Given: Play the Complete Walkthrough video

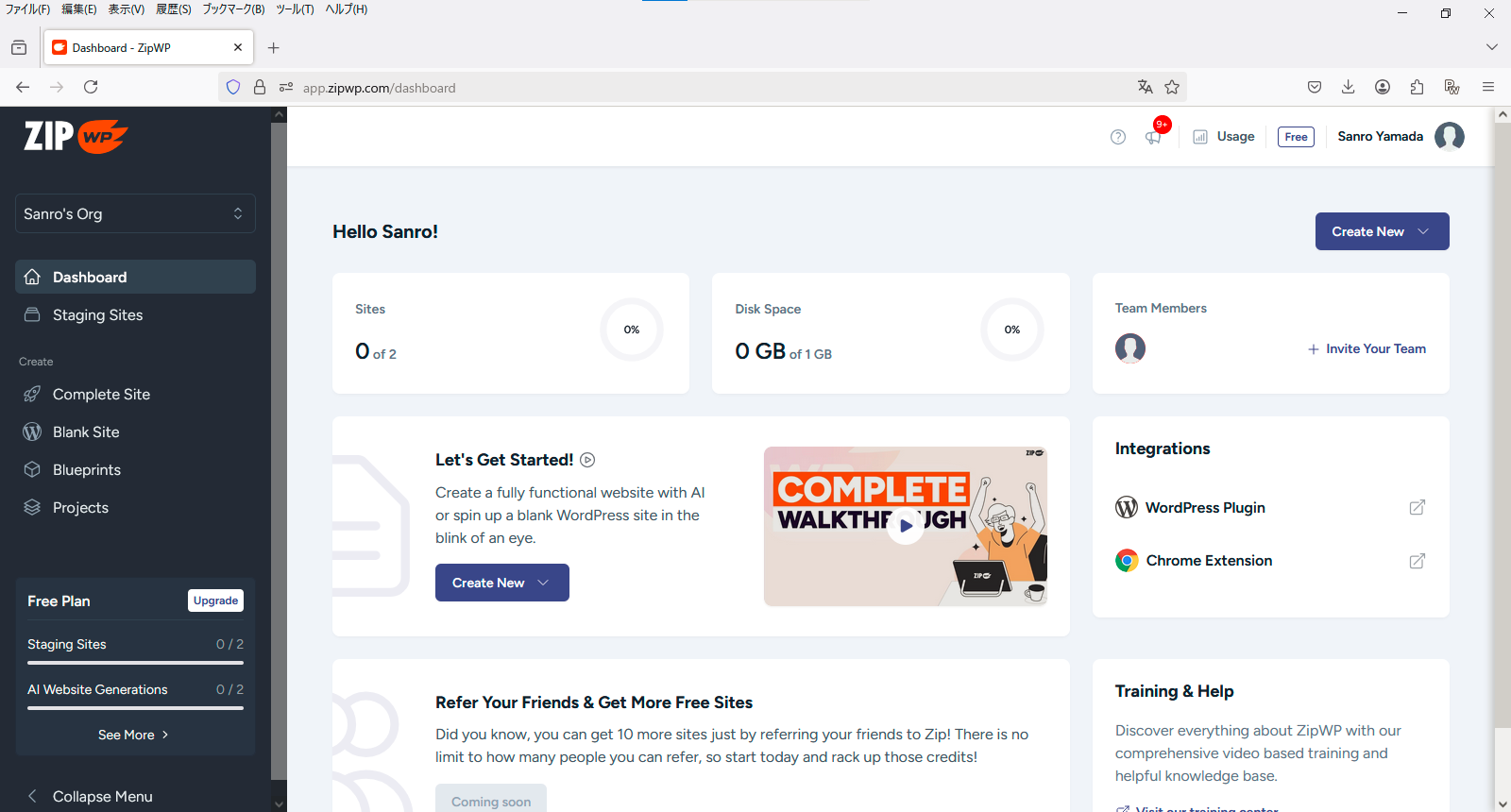Looking at the screenshot, I should (x=906, y=526).
